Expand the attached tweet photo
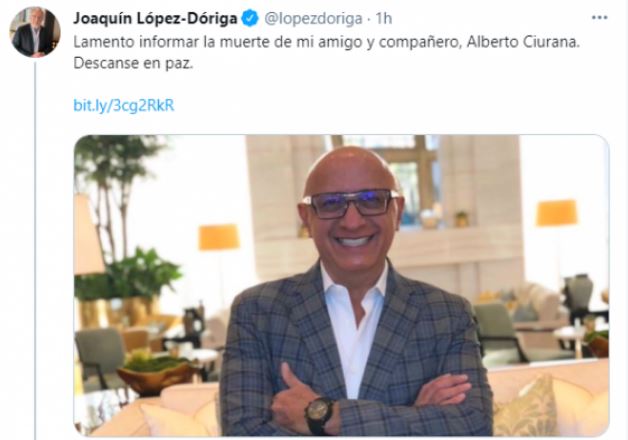 [x=341, y=285]
